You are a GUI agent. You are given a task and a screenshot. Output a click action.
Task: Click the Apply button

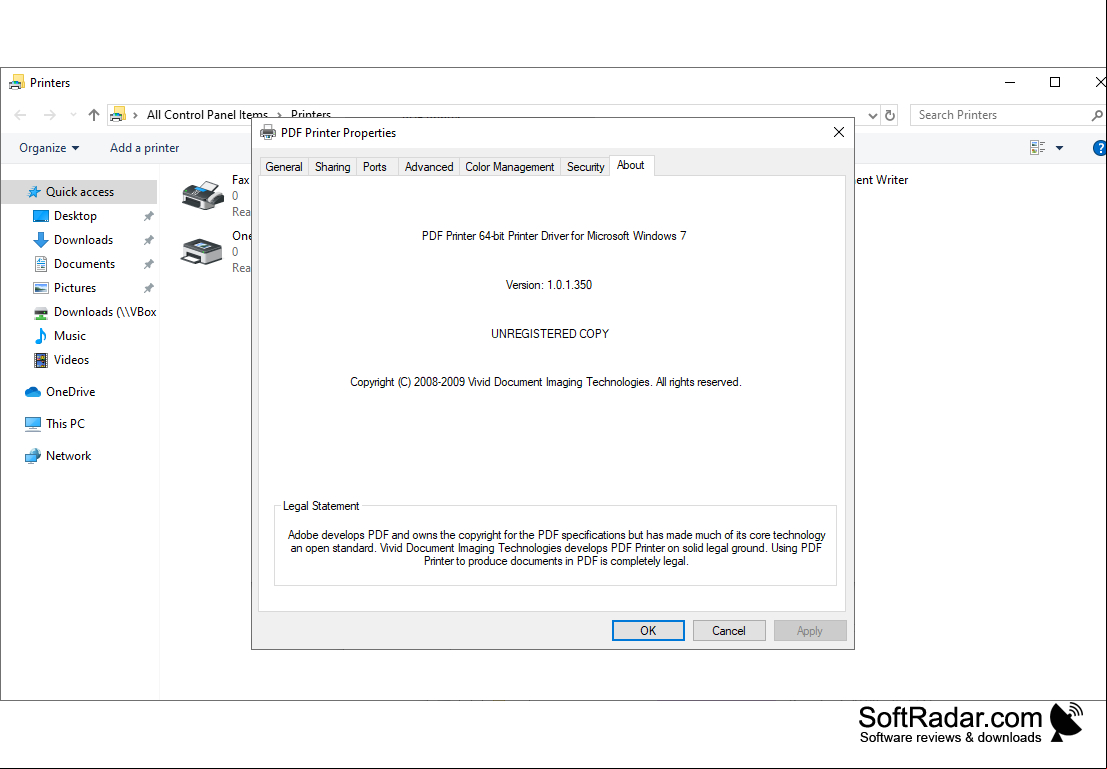click(x=810, y=631)
